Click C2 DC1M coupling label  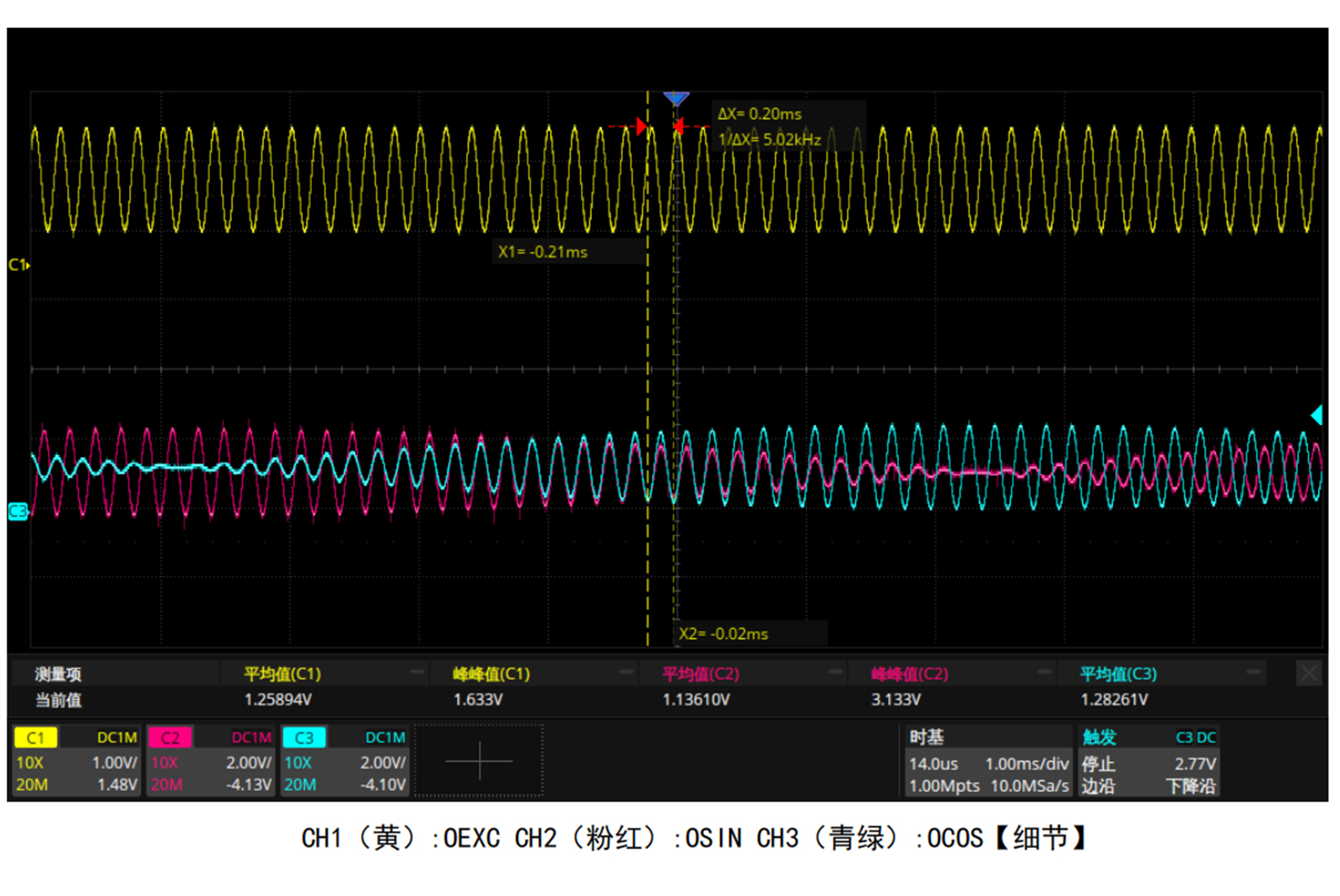[x=250, y=738]
